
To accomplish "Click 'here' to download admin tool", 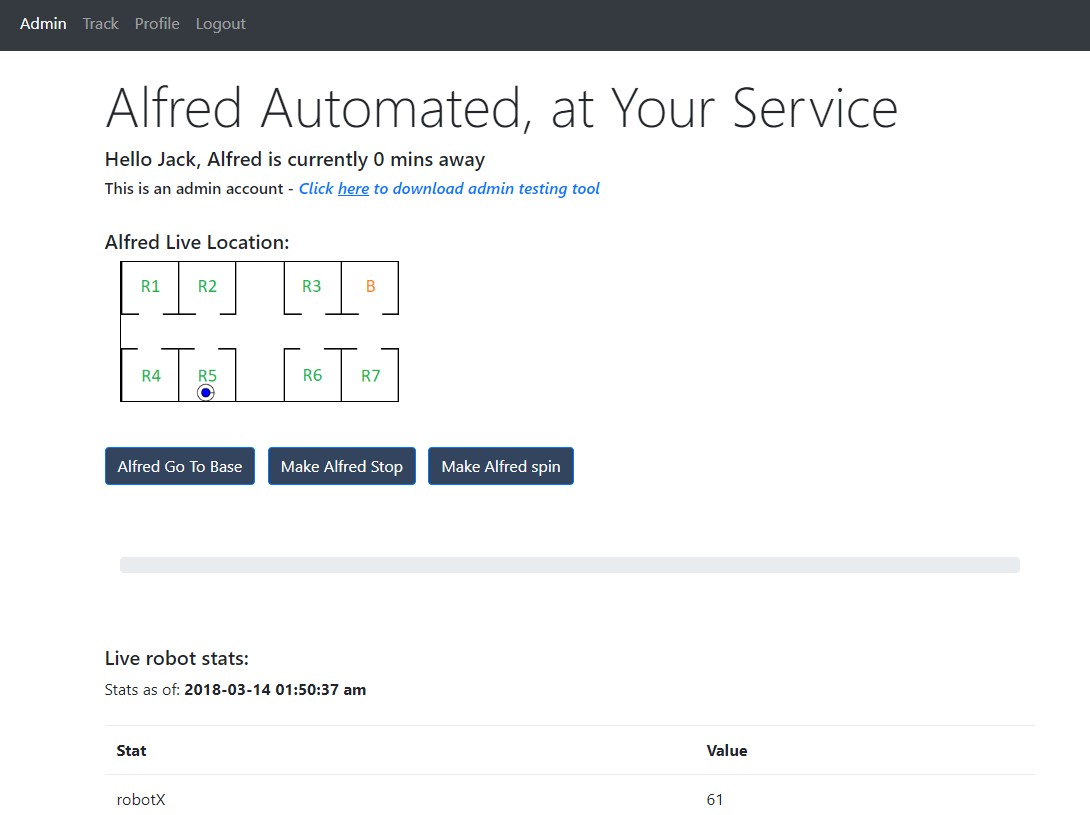I will [x=353, y=189].
